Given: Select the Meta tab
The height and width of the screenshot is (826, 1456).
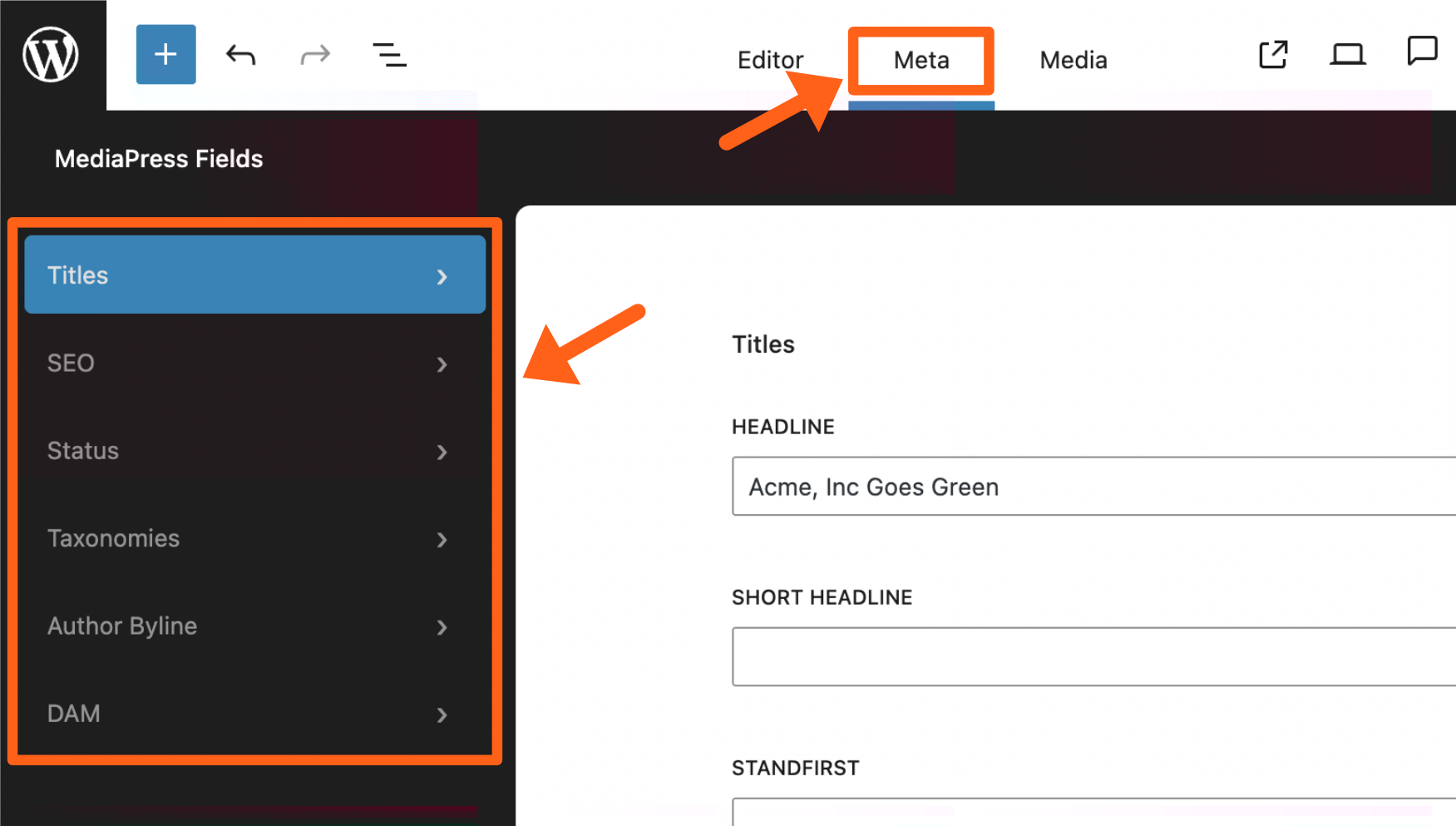Looking at the screenshot, I should [920, 60].
